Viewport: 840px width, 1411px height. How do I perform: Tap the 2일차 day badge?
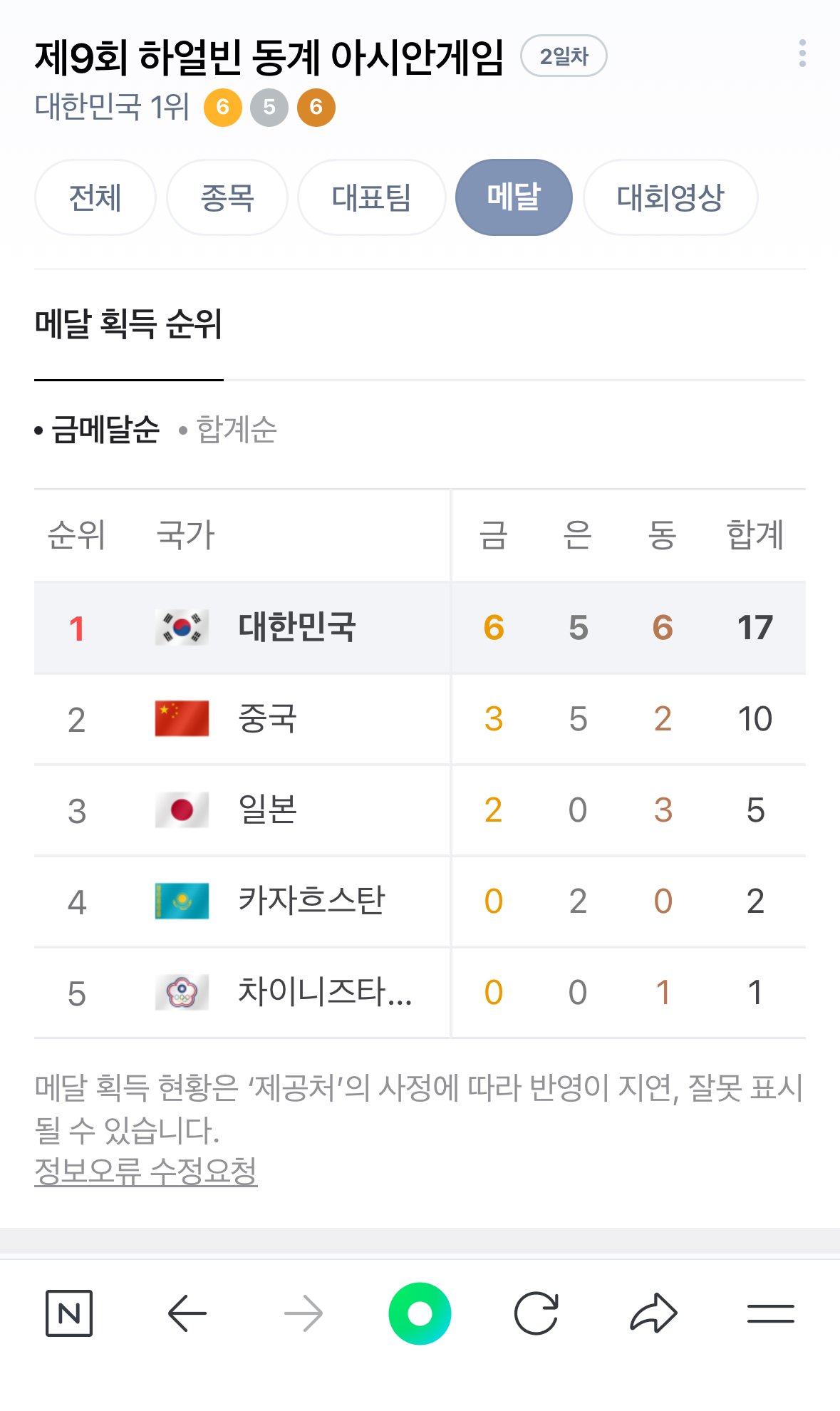click(x=564, y=56)
